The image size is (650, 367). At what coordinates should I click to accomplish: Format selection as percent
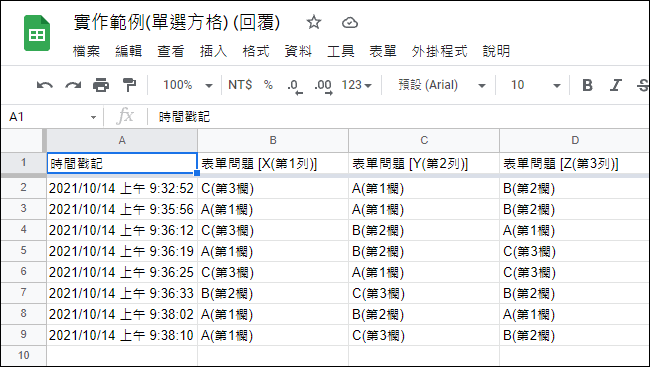point(268,85)
